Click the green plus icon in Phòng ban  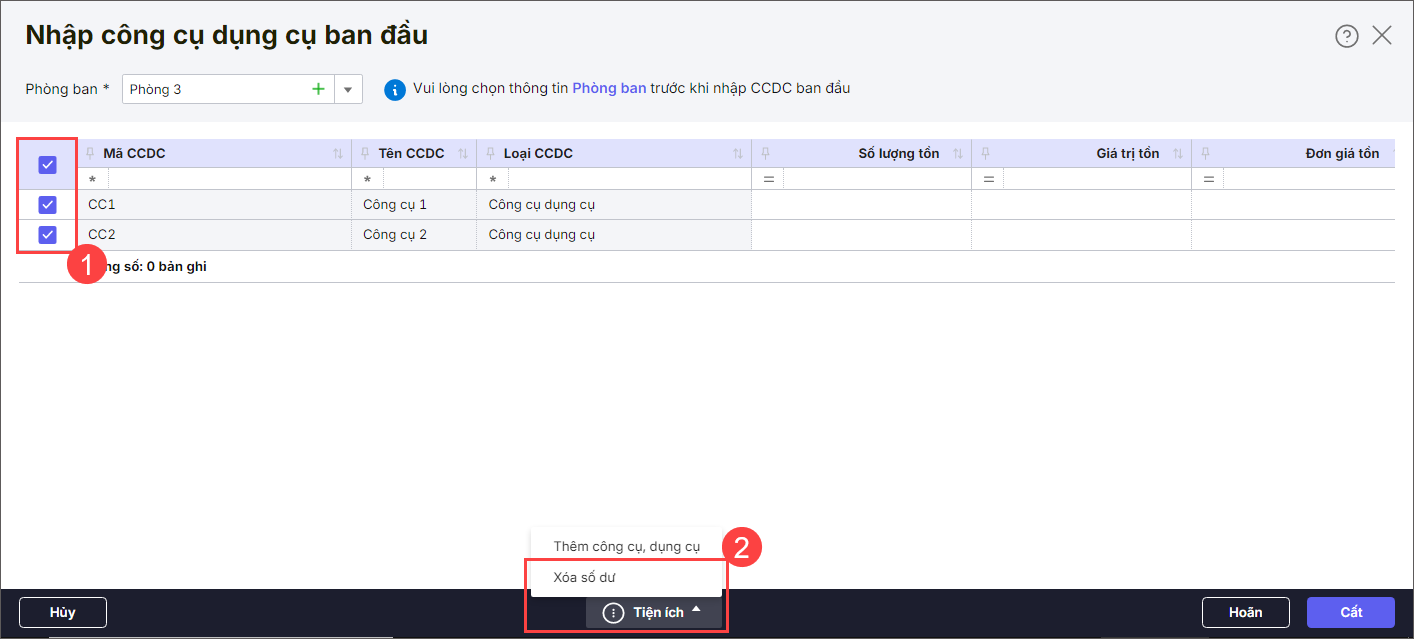pos(318,89)
